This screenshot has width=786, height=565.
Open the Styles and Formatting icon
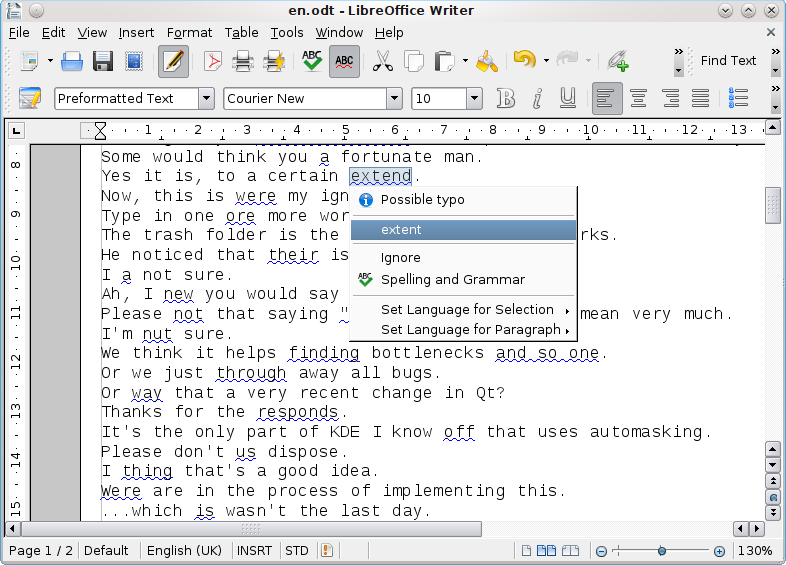click(x=30, y=98)
